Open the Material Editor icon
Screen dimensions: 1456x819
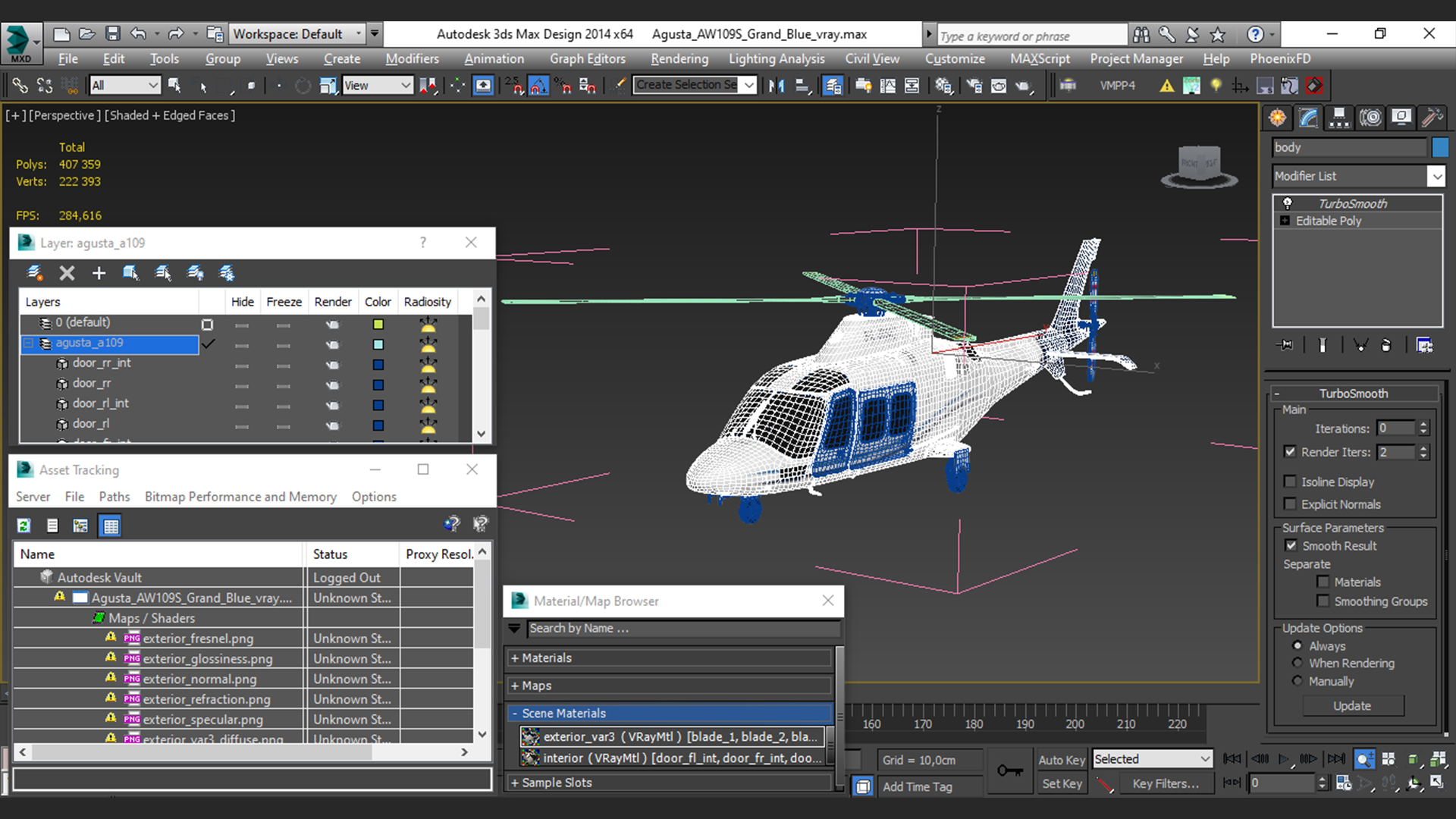pyautogui.click(x=943, y=85)
